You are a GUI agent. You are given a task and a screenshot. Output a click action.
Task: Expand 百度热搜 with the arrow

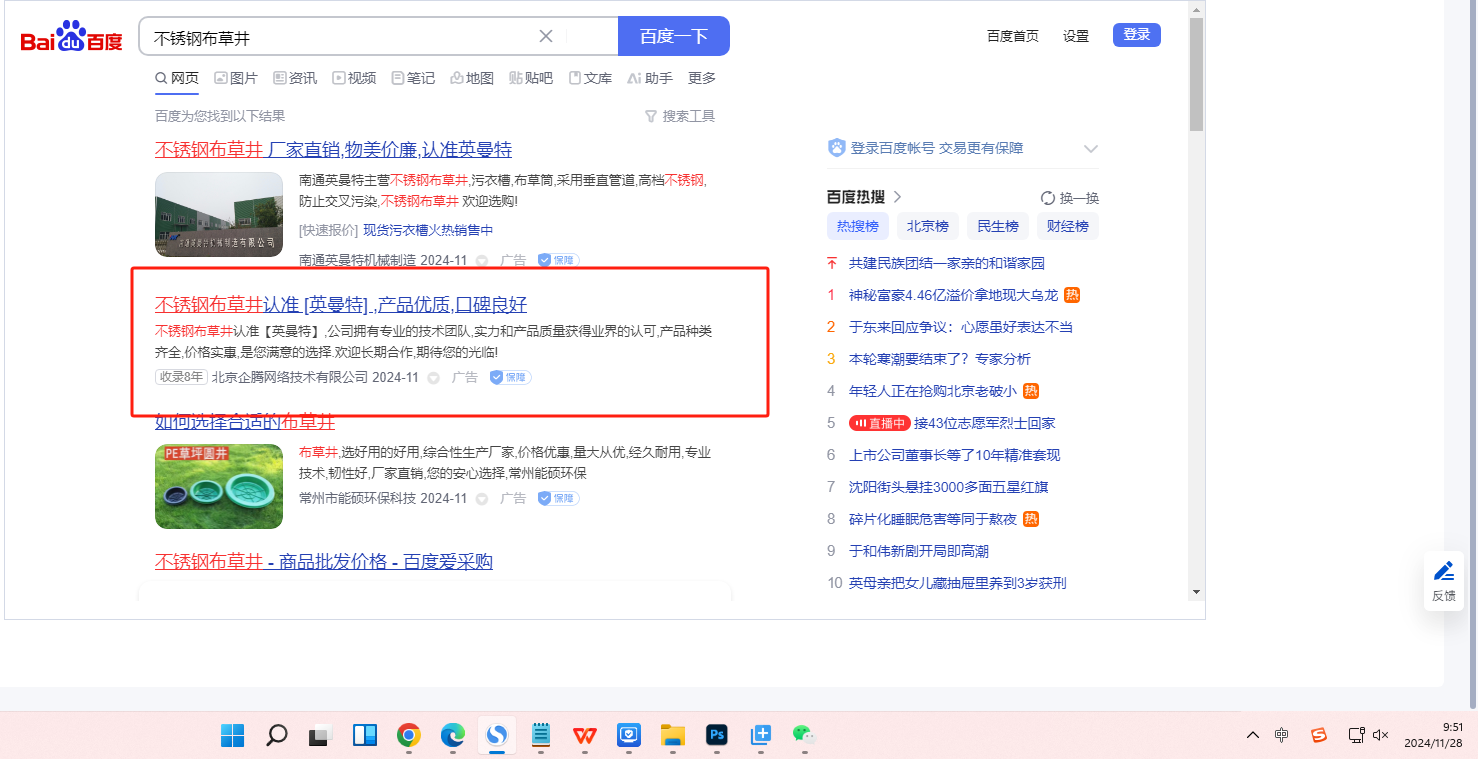pos(897,197)
